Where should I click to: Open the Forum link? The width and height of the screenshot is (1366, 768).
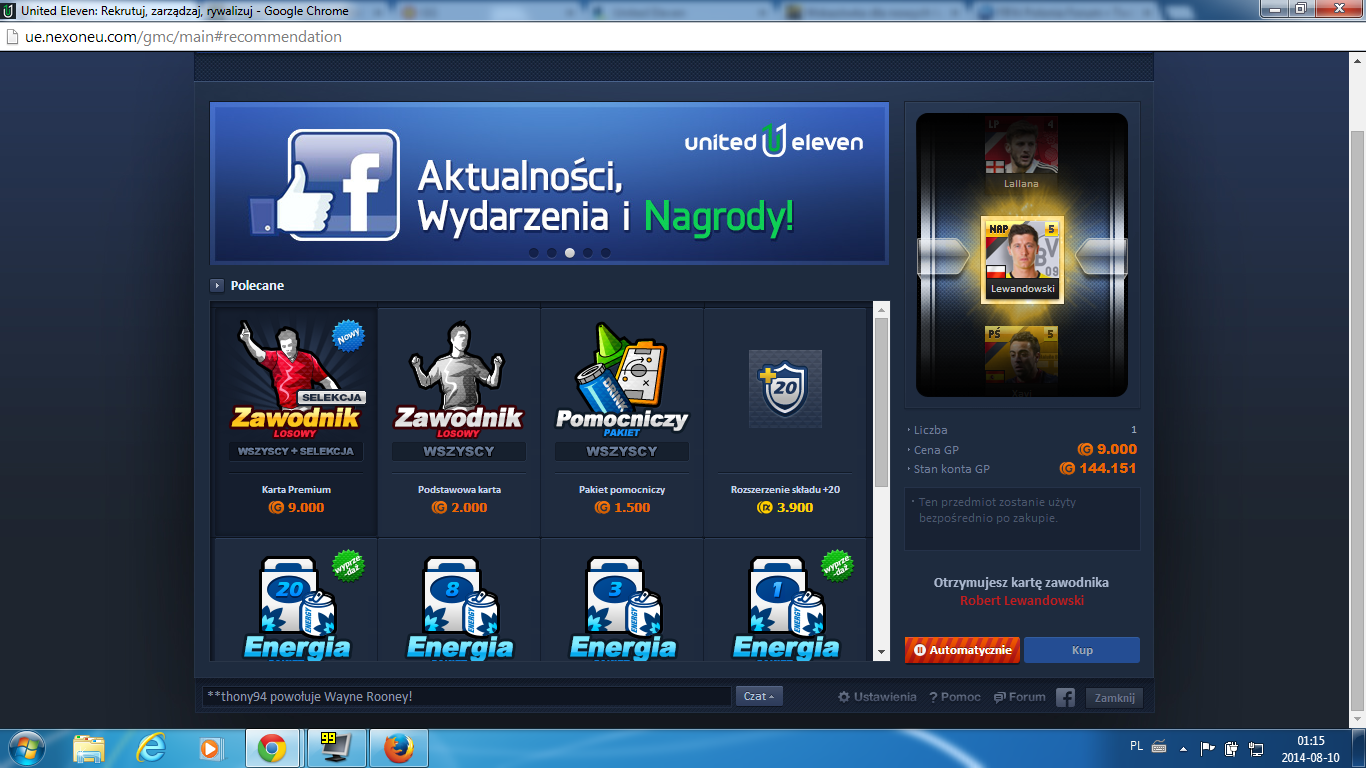click(x=1020, y=697)
